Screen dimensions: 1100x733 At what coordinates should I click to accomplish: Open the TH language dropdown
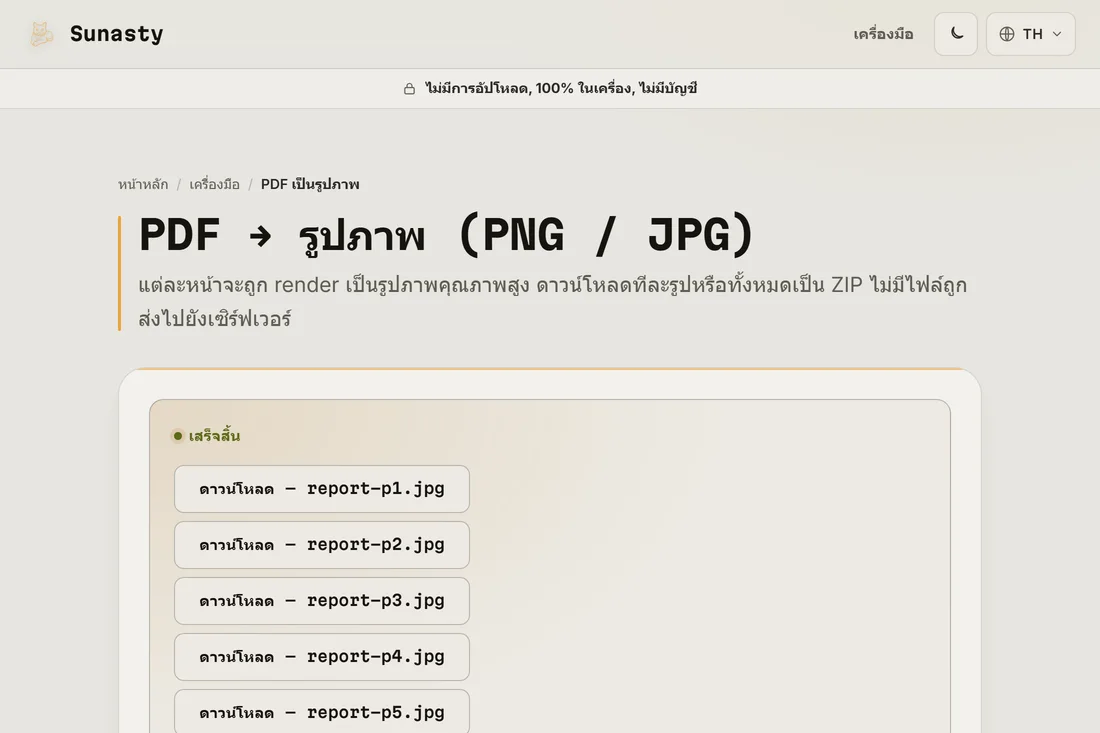coord(1031,34)
